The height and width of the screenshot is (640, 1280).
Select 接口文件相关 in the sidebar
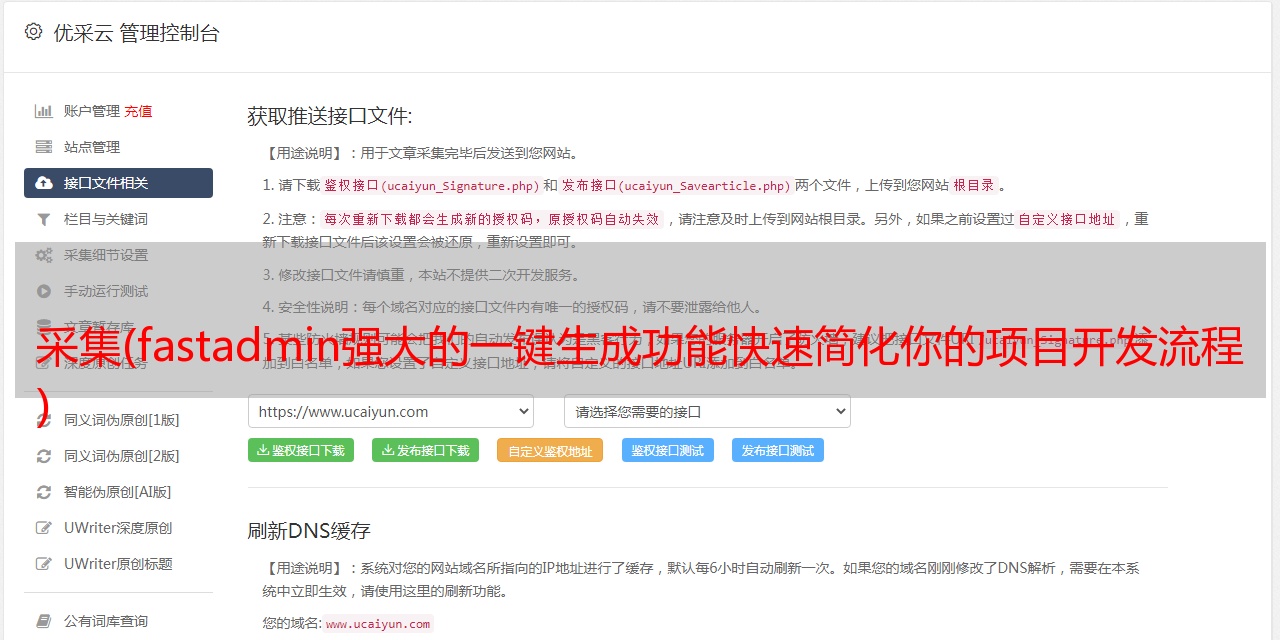tap(118, 183)
